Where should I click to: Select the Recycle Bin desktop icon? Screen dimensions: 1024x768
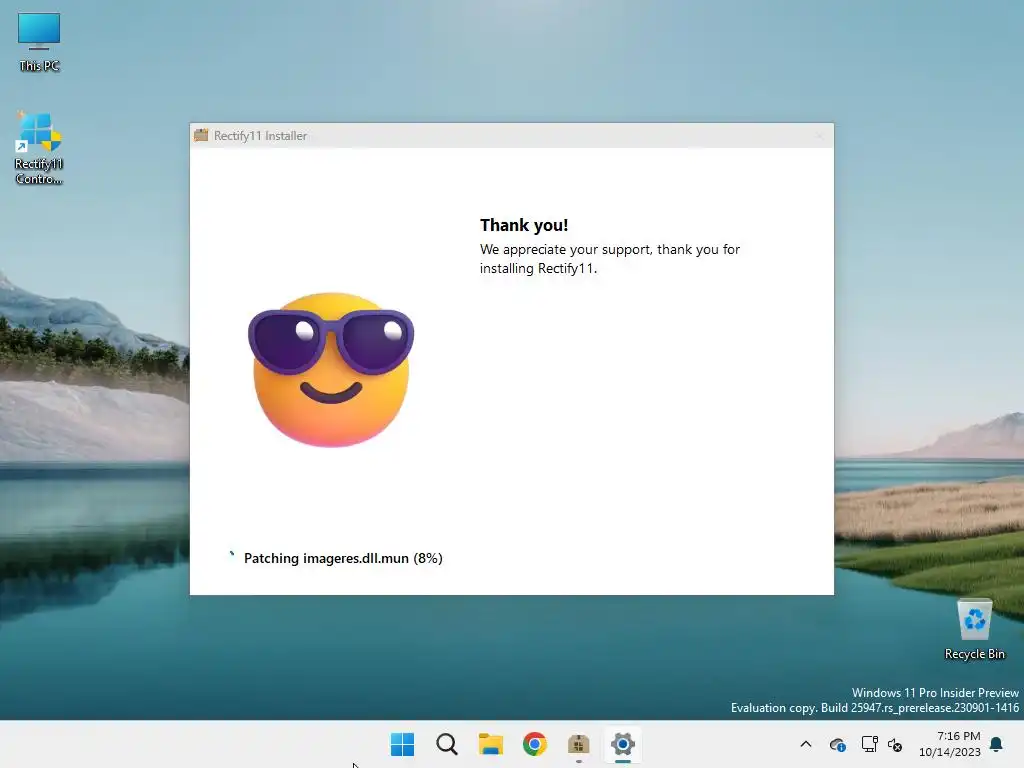pos(974,630)
